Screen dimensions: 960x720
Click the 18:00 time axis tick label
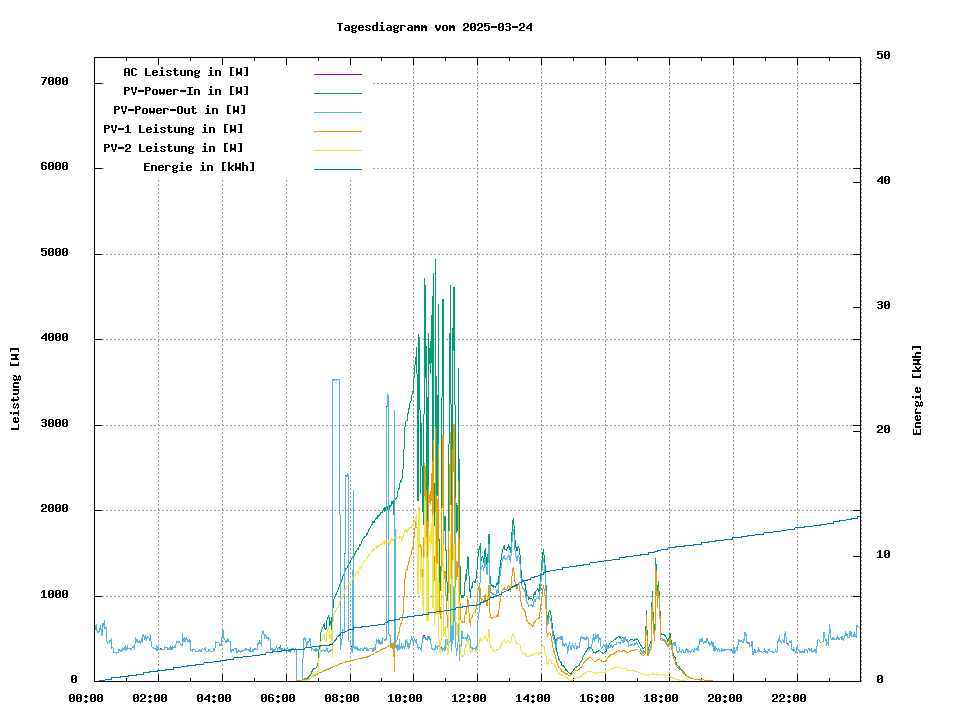point(659,698)
